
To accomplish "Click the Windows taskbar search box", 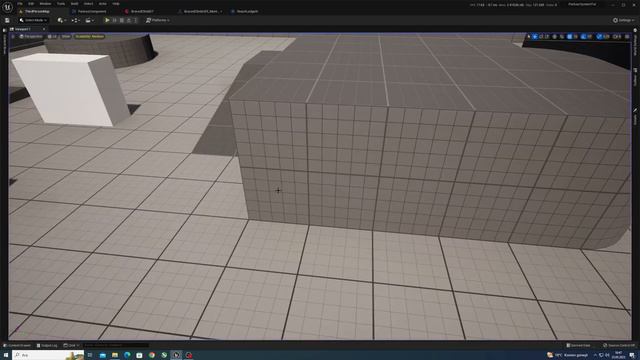I will click(48, 355).
